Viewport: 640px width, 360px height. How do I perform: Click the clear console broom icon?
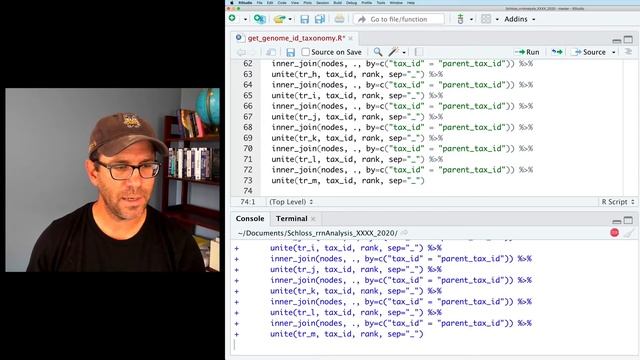click(629, 233)
